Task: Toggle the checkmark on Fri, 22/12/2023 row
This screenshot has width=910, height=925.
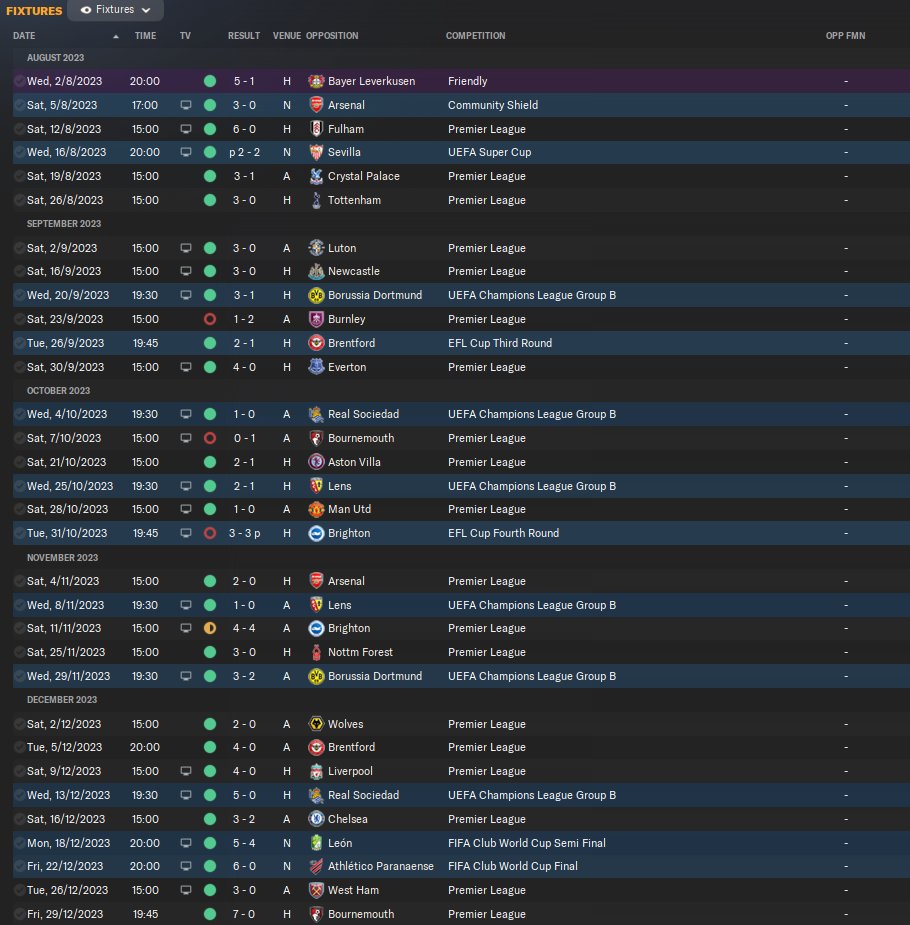Action: (19, 866)
